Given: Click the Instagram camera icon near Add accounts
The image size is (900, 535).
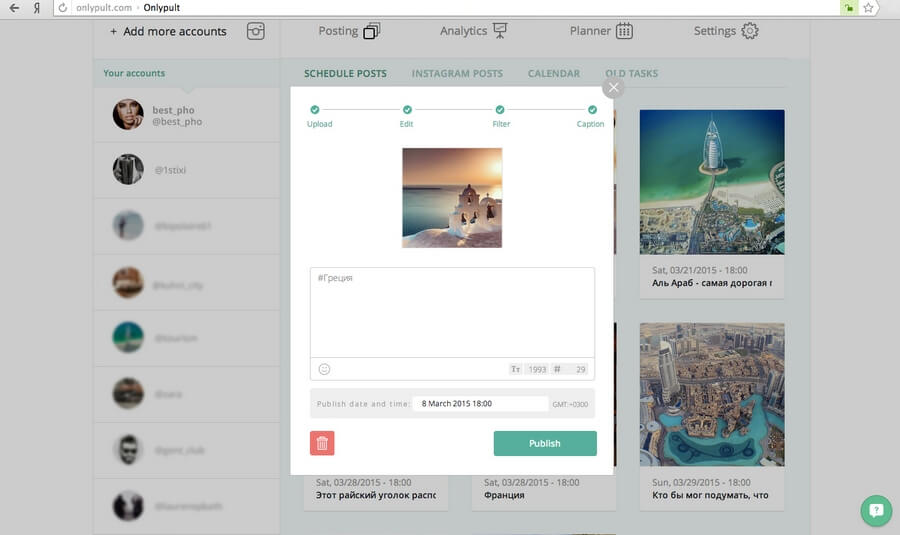Looking at the screenshot, I should (x=256, y=31).
